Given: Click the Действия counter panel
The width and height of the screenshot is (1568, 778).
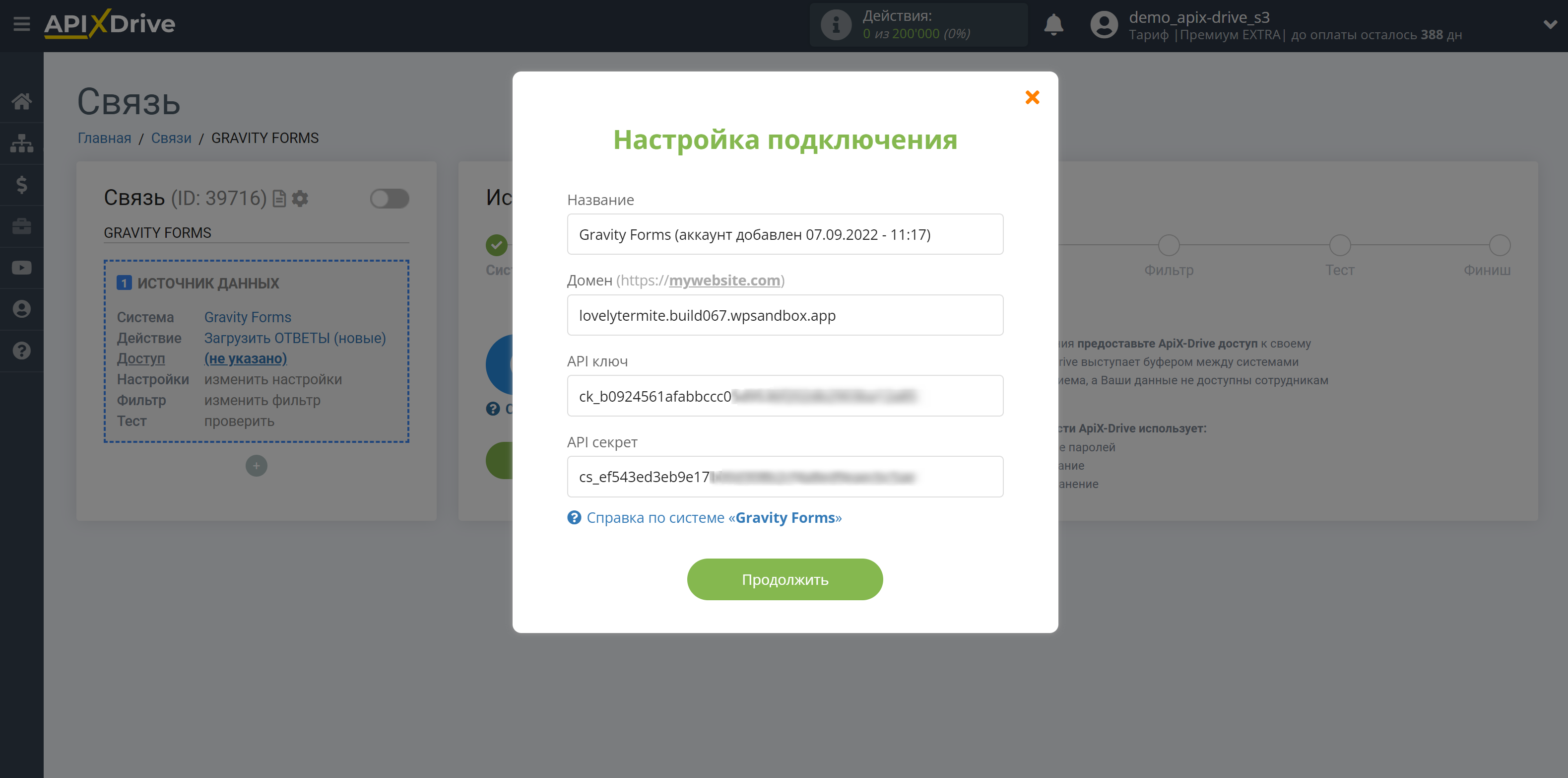Looking at the screenshot, I should coord(918,25).
